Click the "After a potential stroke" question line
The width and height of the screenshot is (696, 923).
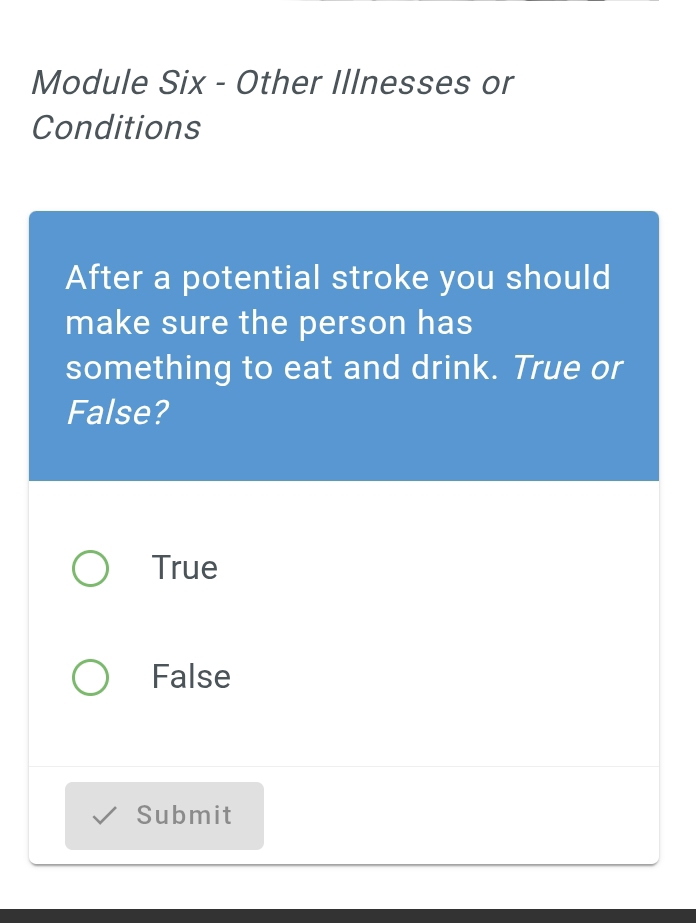(x=338, y=277)
